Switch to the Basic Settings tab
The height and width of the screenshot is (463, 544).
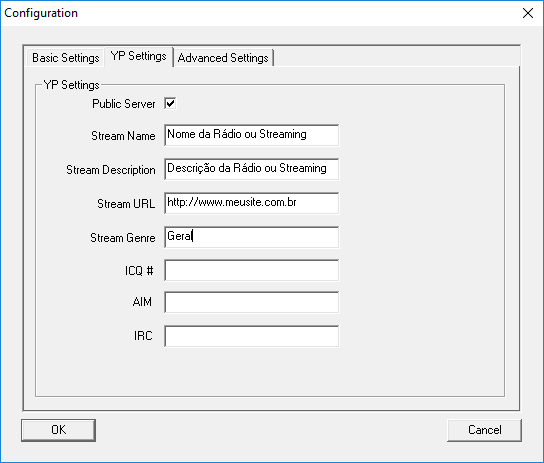click(x=66, y=58)
